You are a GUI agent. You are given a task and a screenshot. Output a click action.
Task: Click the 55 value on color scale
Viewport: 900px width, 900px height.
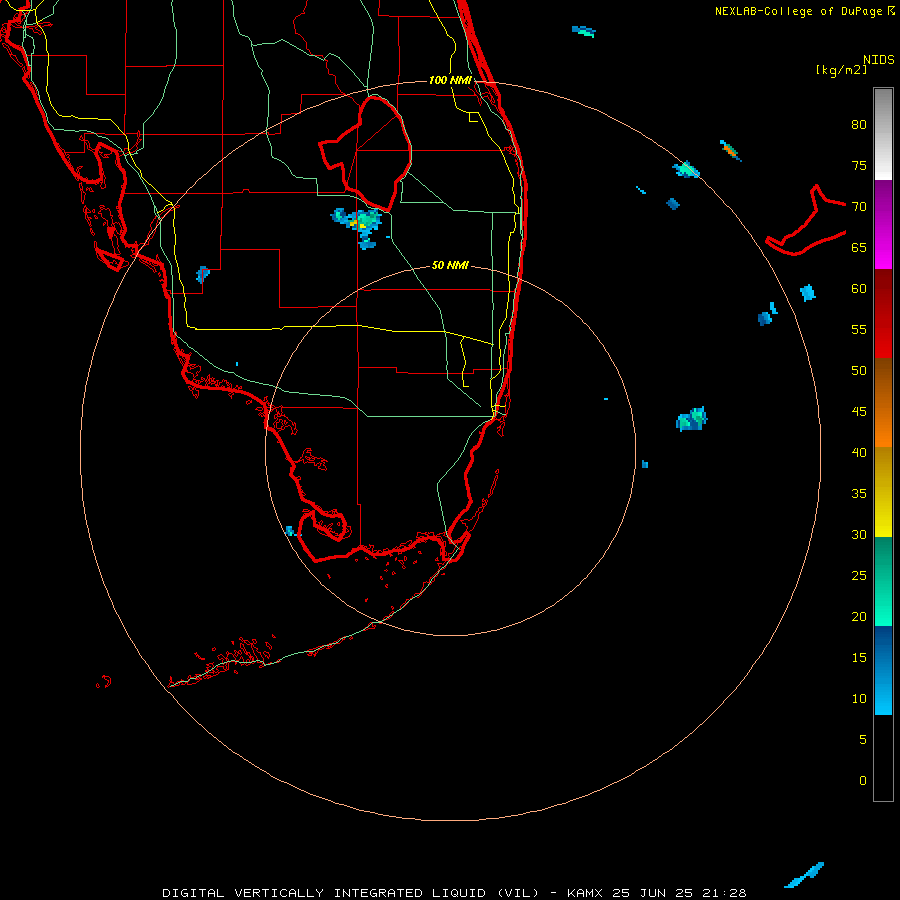tap(859, 329)
